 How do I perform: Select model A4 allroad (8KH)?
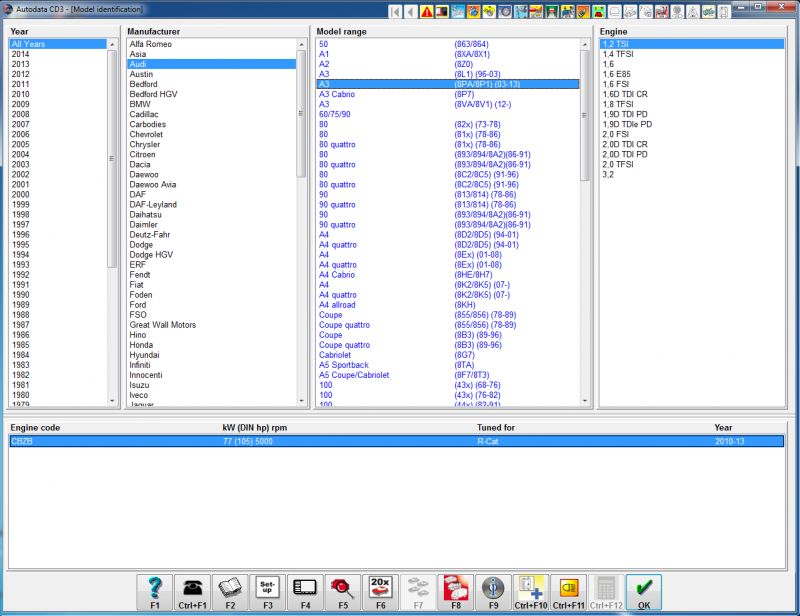pos(448,305)
